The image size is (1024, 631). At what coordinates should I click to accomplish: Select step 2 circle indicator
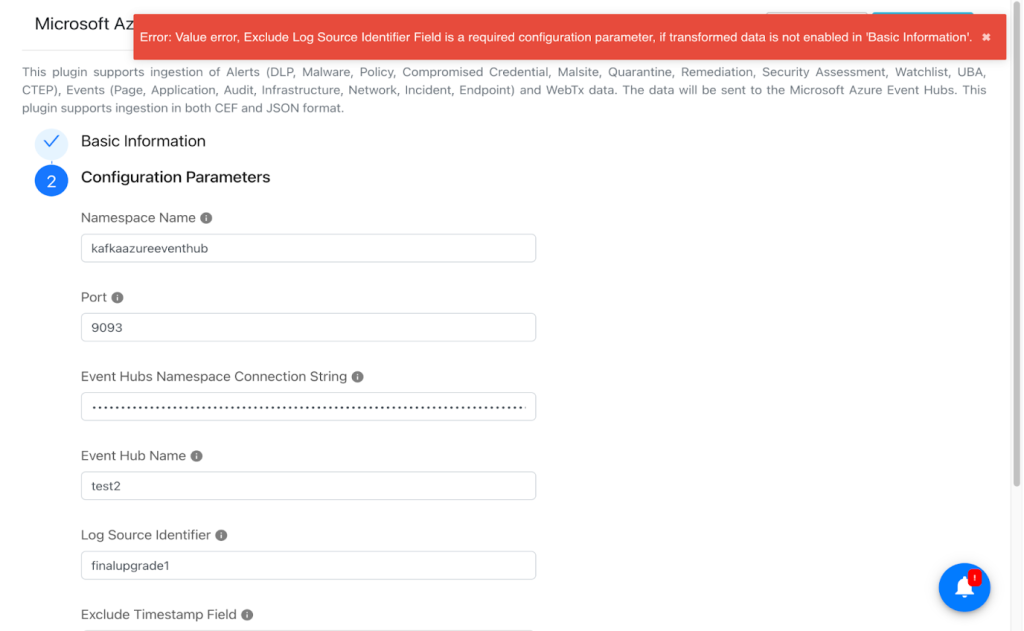click(52, 180)
